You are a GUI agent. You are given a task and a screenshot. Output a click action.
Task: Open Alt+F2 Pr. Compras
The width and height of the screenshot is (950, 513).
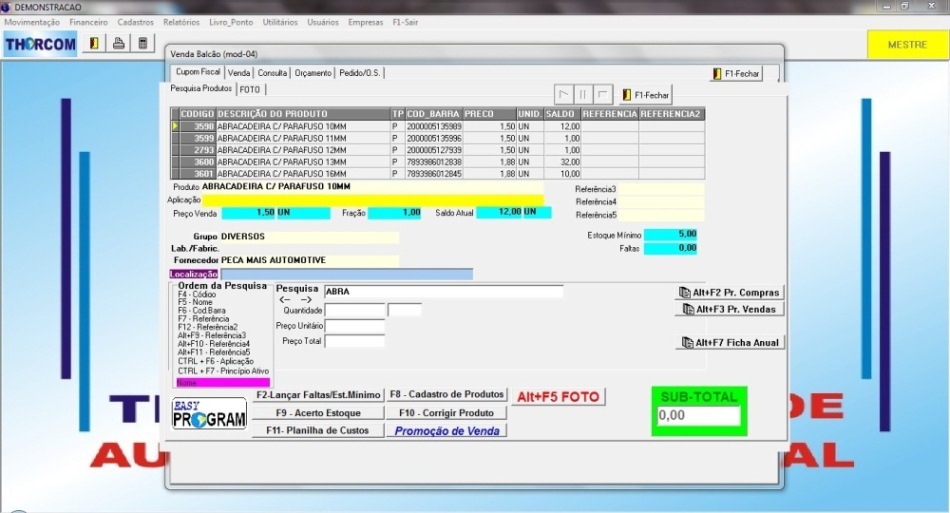pos(730,292)
